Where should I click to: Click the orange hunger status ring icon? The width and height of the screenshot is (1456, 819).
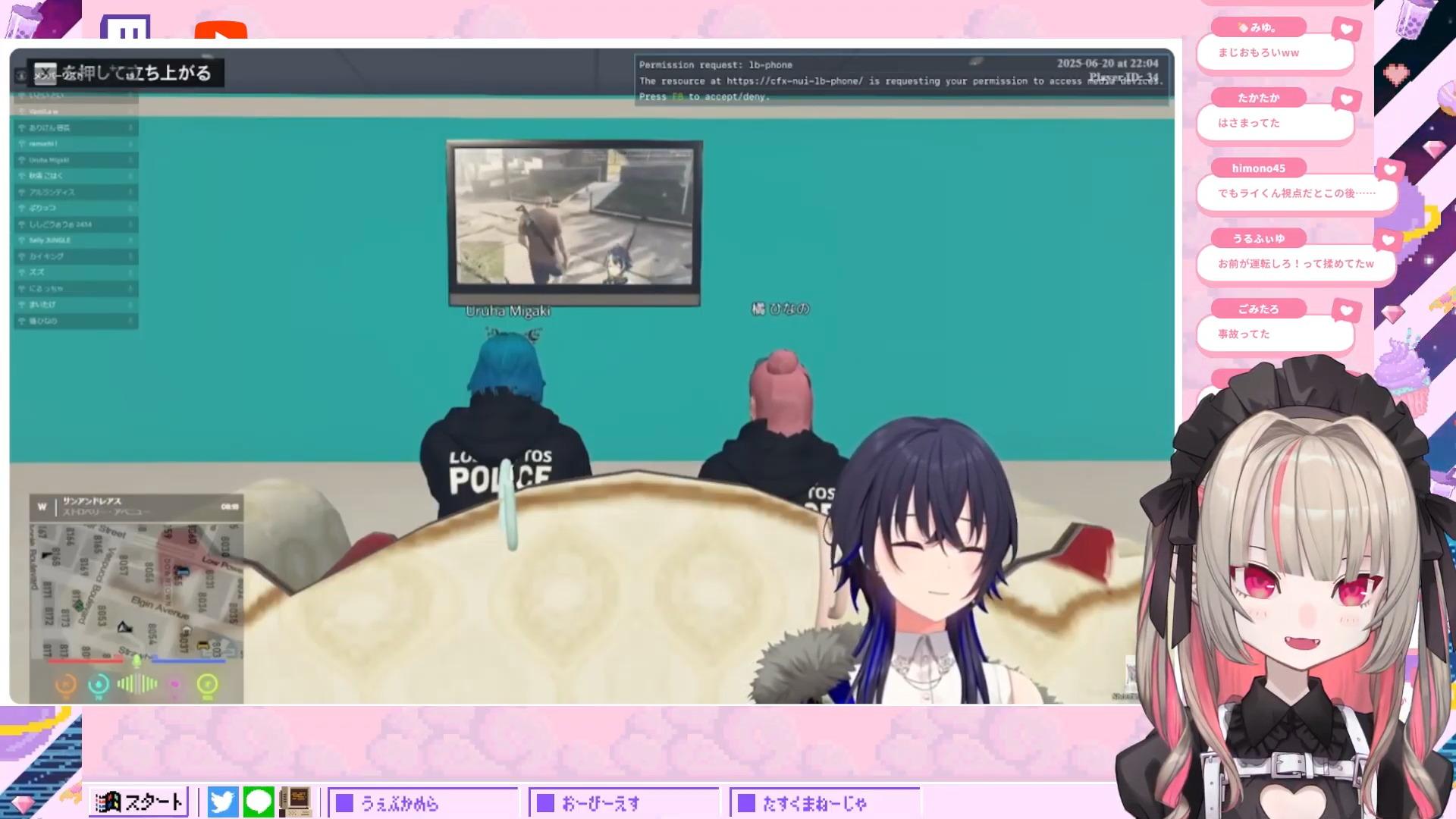(x=66, y=685)
